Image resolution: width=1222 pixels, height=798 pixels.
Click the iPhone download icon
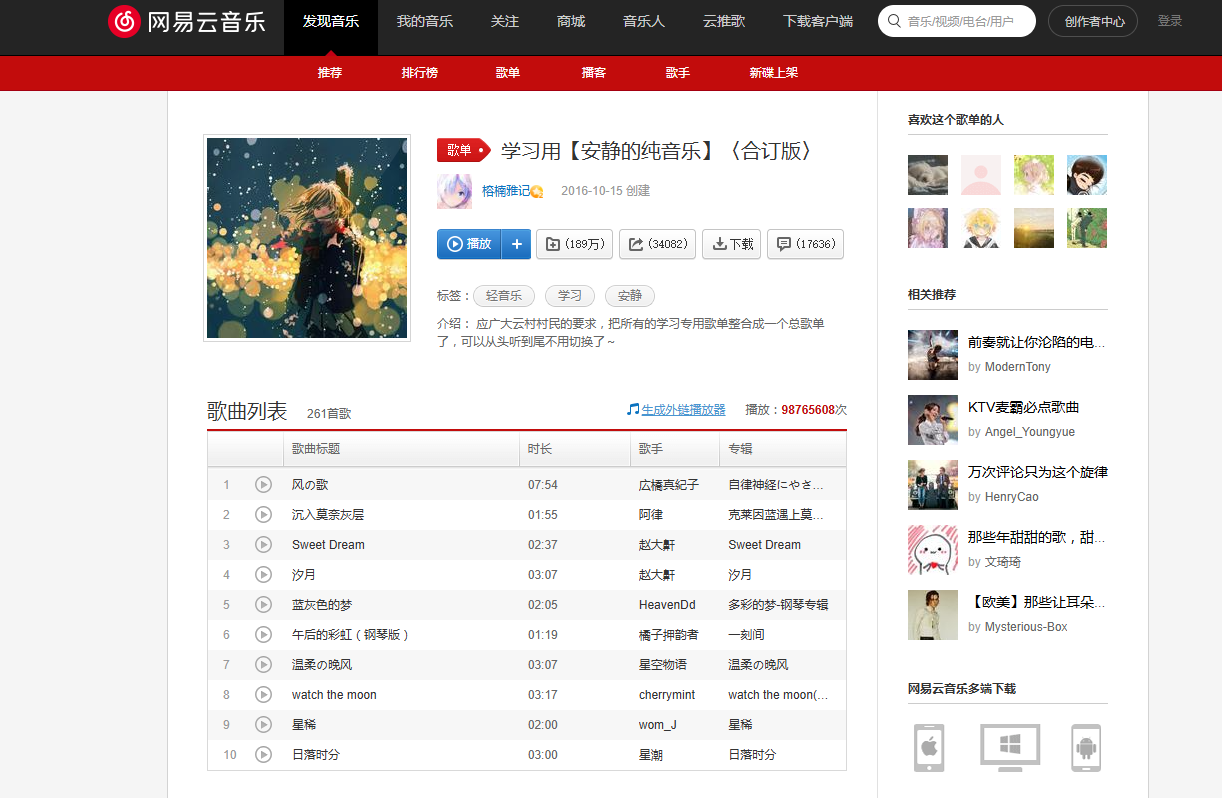coord(928,747)
